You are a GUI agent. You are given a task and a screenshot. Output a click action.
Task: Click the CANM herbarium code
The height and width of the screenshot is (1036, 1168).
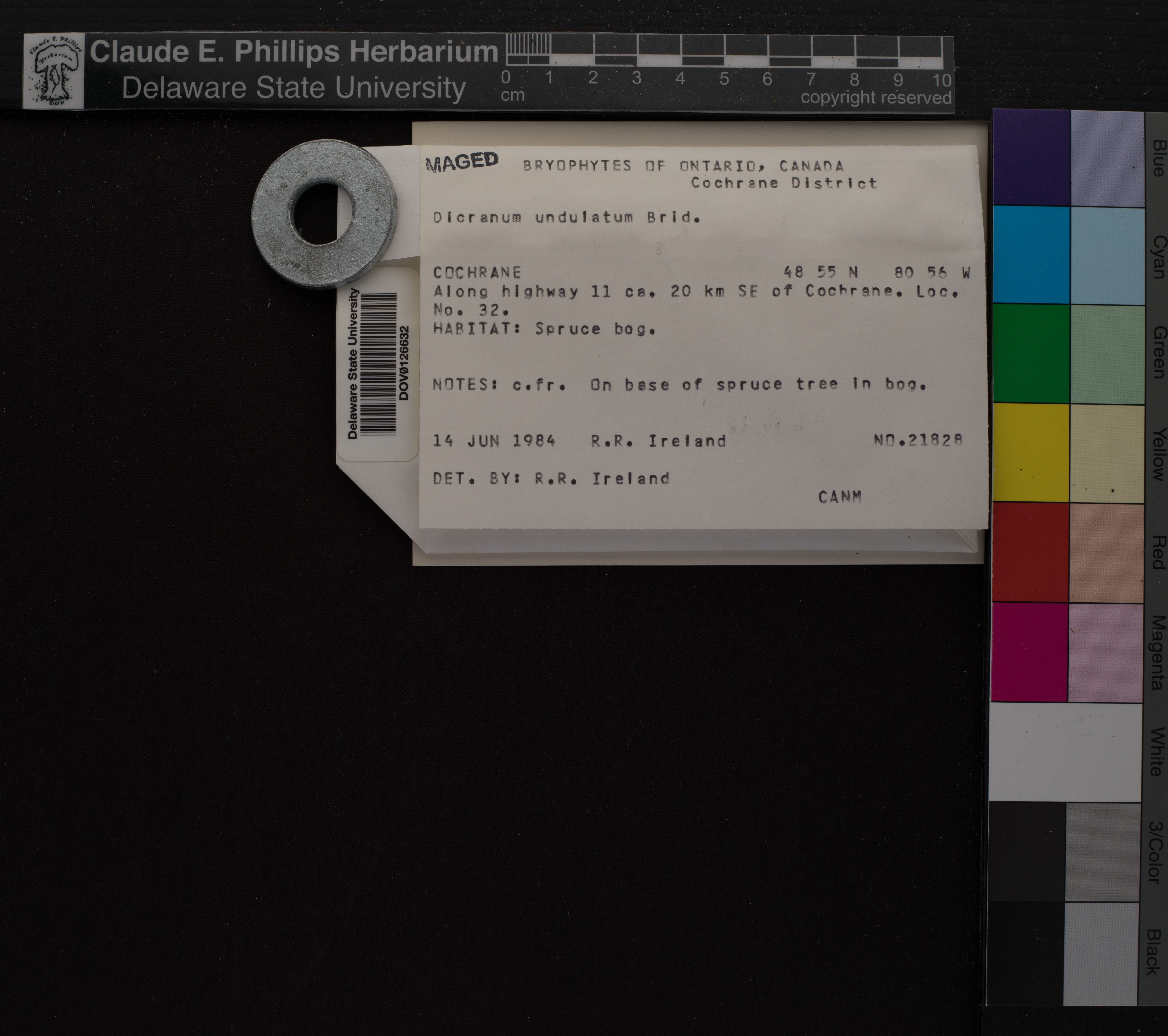840,497
